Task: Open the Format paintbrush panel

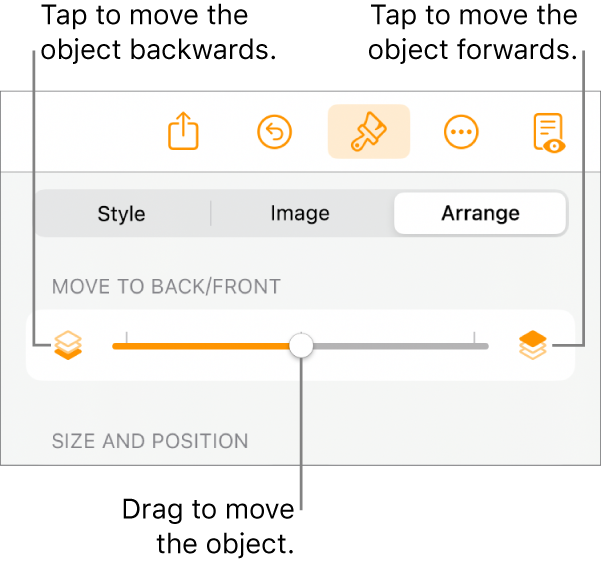Action: point(368,131)
